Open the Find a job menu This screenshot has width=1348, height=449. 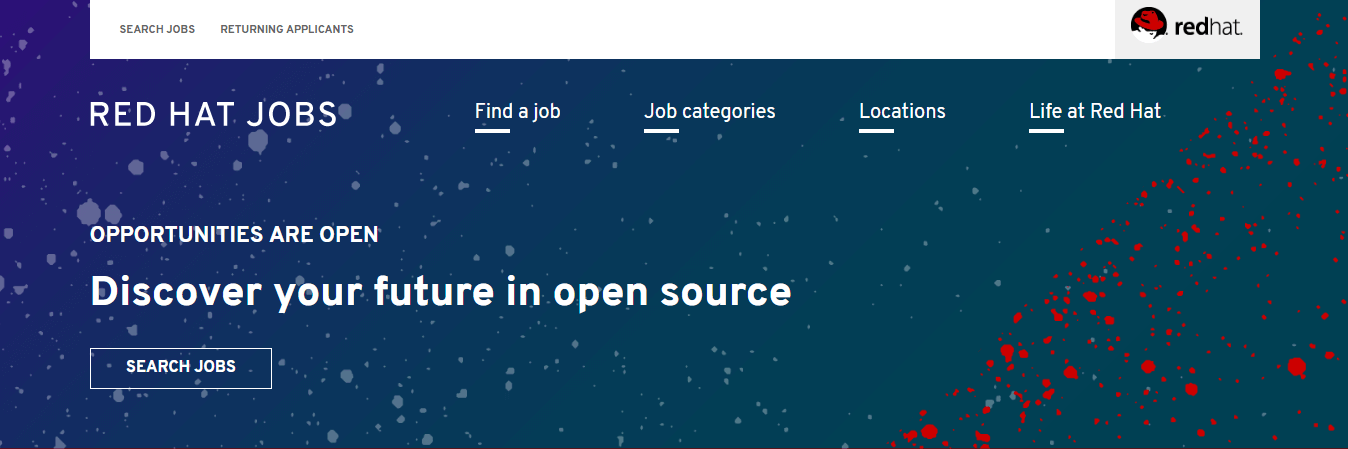[517, 111]
